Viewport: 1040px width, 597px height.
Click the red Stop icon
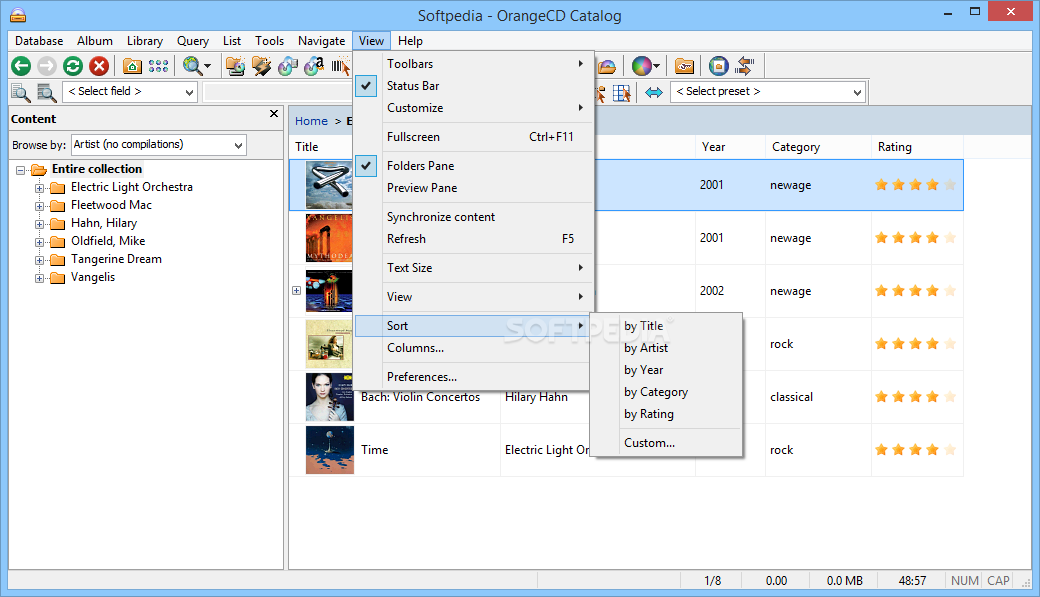click(x=99, y=66)
